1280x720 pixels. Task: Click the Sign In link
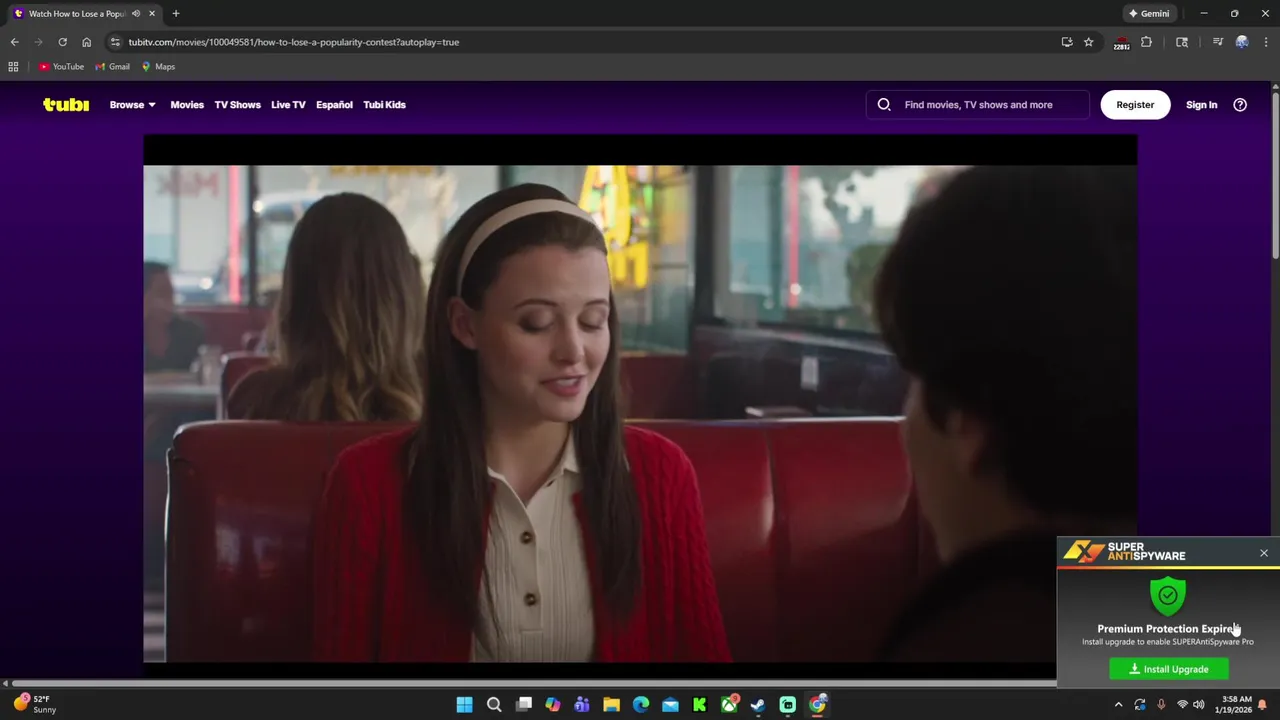[x=1201, y=104]
